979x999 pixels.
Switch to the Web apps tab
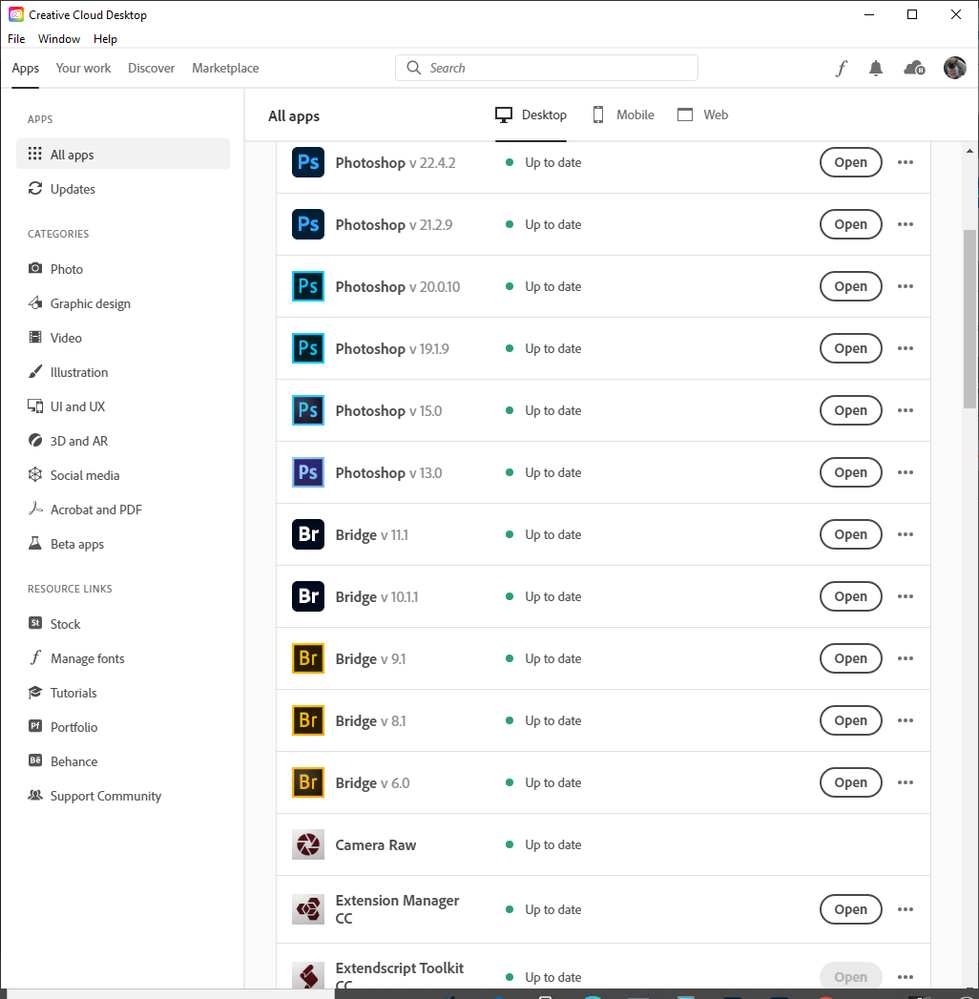pyautogui.click(x=703, y=115)
